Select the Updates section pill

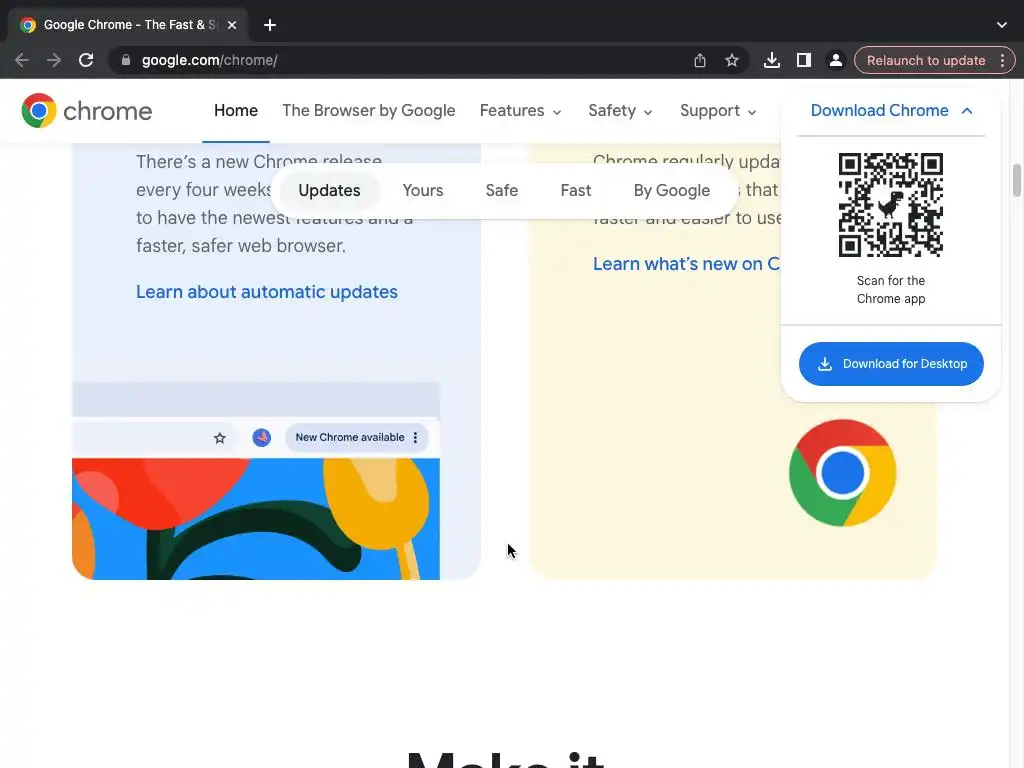pos(329,190)
